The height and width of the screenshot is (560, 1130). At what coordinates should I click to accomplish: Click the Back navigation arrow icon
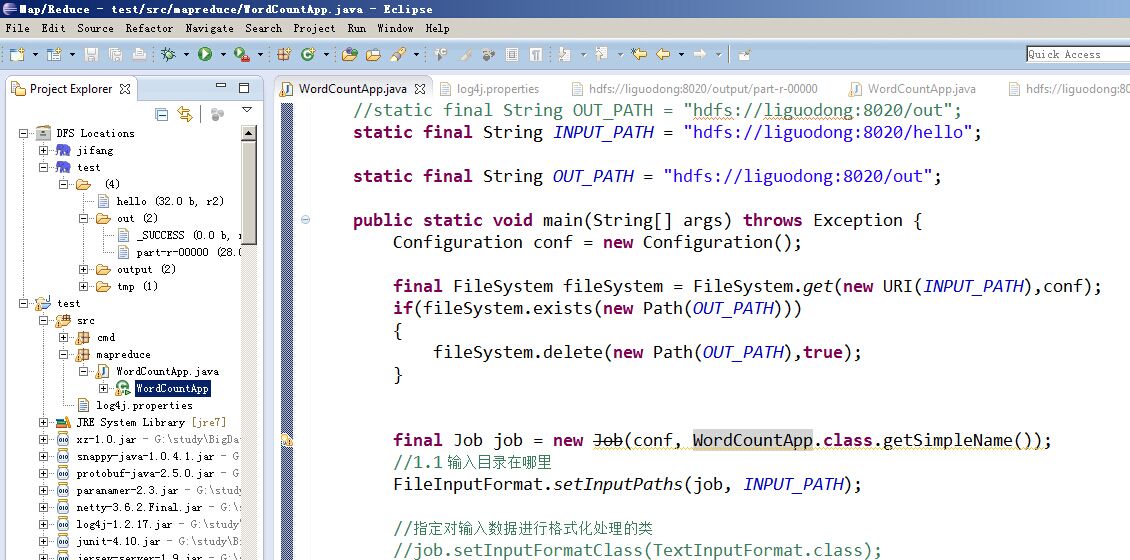coord(662,54)
